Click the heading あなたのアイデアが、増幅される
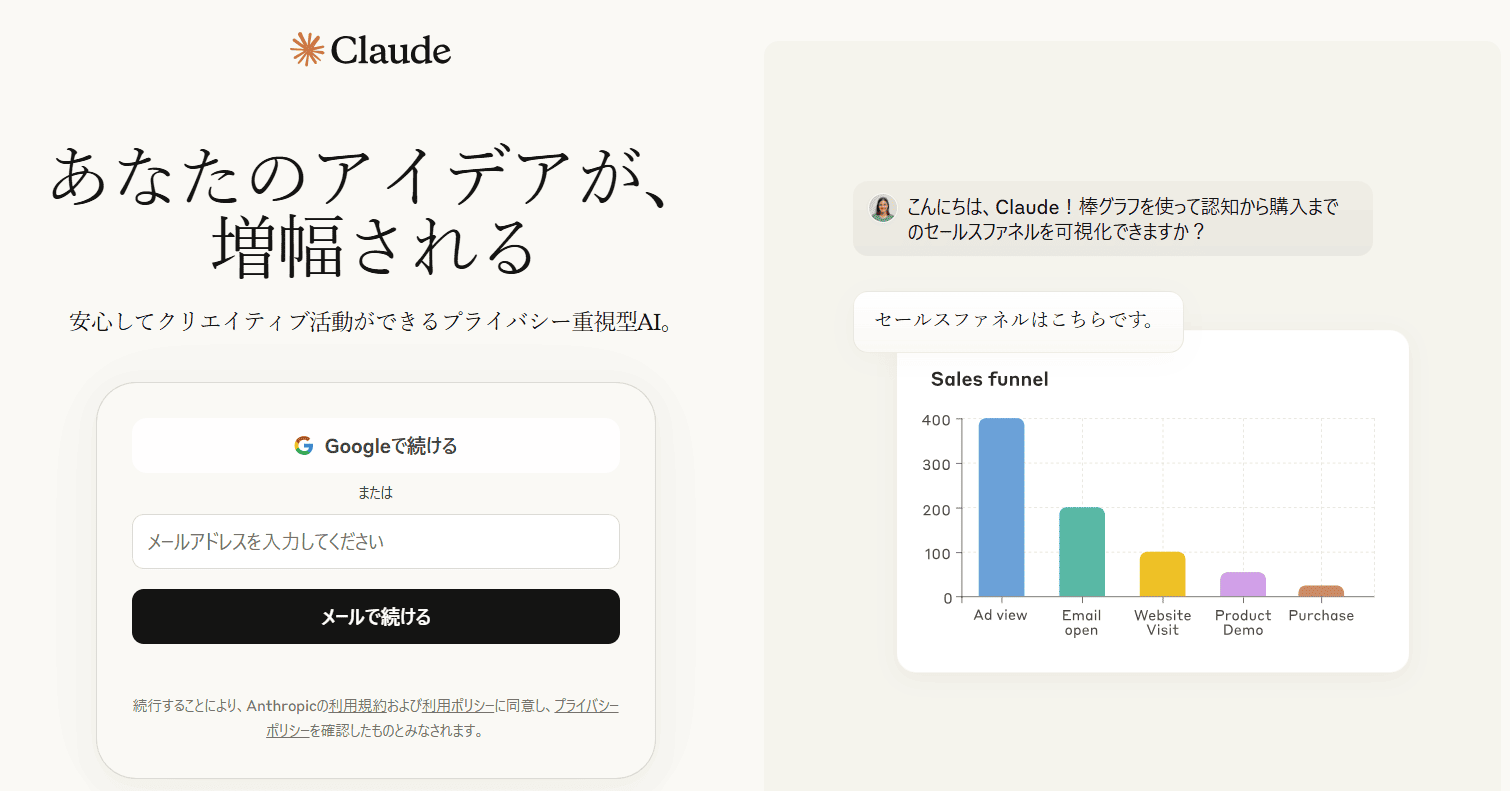 coord(372,200)
